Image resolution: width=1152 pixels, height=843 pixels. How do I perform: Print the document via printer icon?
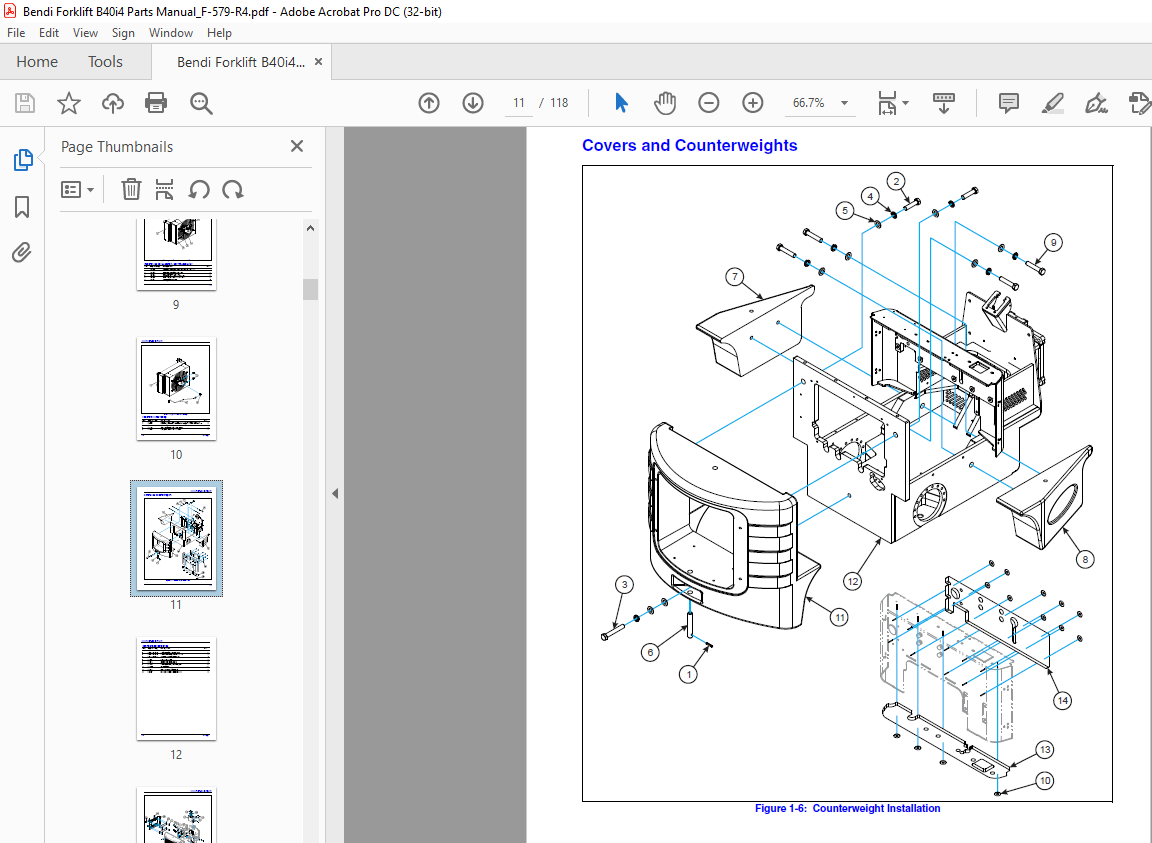[156, 103]
